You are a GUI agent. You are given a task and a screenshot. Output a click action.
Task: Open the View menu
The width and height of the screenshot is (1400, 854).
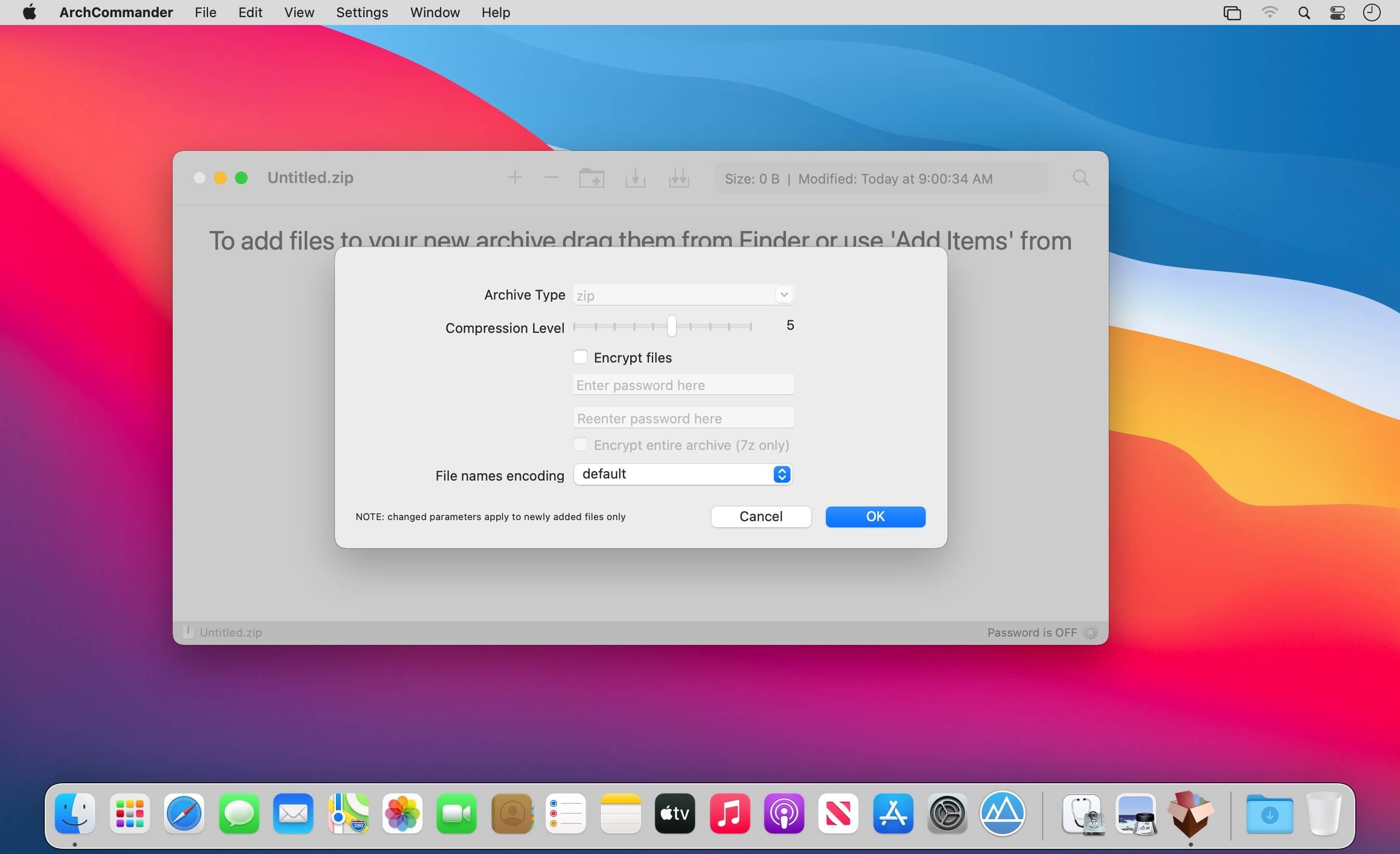pos(299,12)
